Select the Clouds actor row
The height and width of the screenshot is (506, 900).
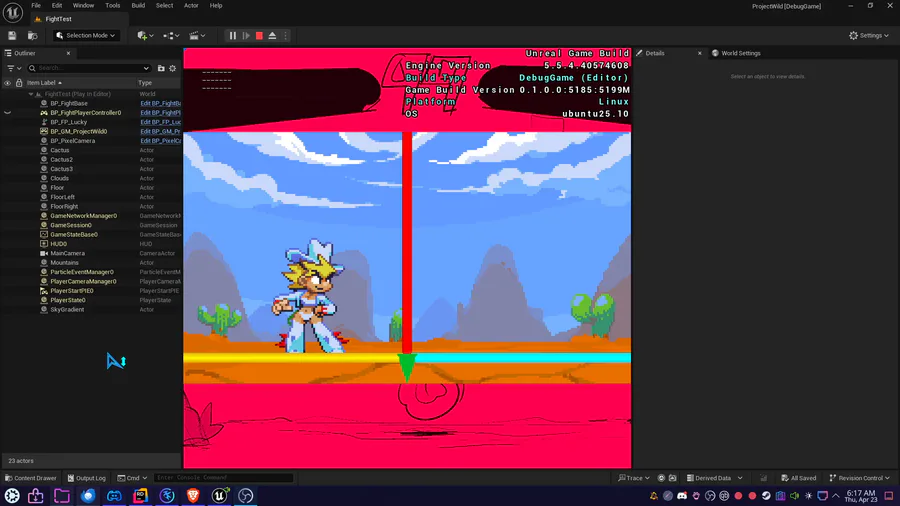(x=59, y=178)
